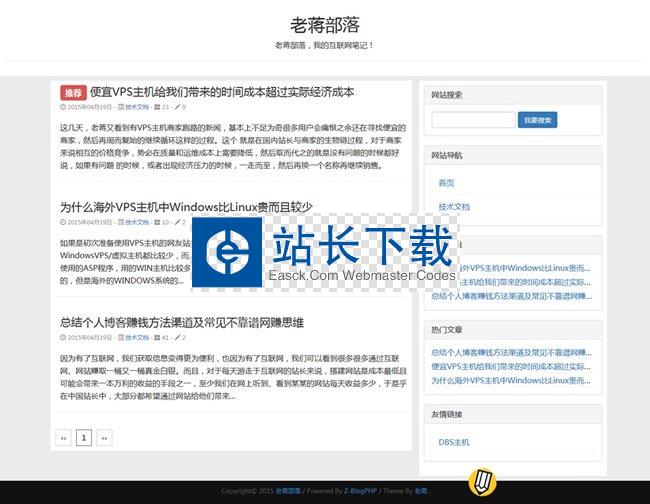Click the category icon on the 便宜VPS主机 post
This screenshot has width=650, height=504.
pyautogui.click(x=121, y=107)
